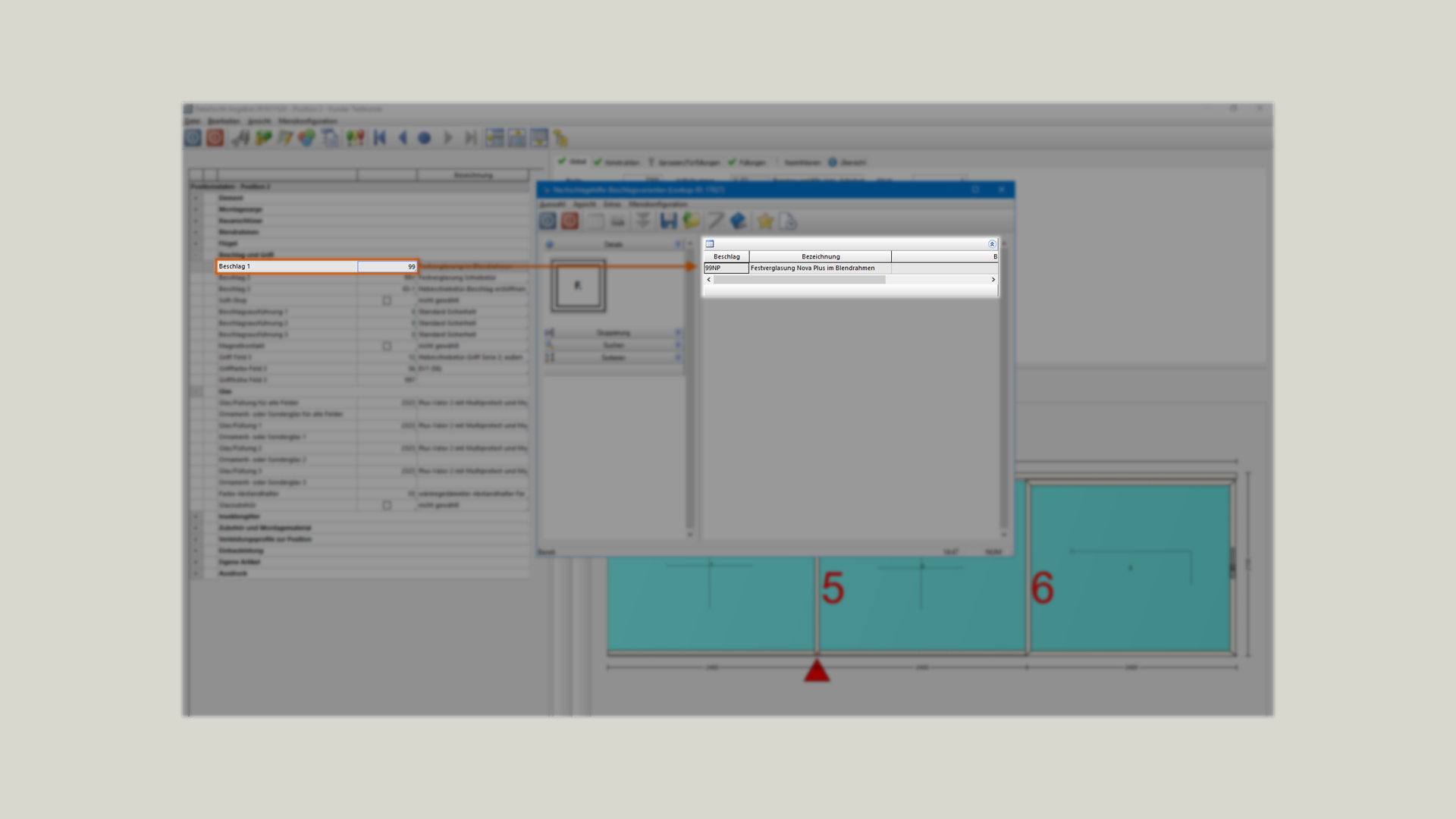Click left arrow of lookup horizontal scrollbar

coord(709,280)
